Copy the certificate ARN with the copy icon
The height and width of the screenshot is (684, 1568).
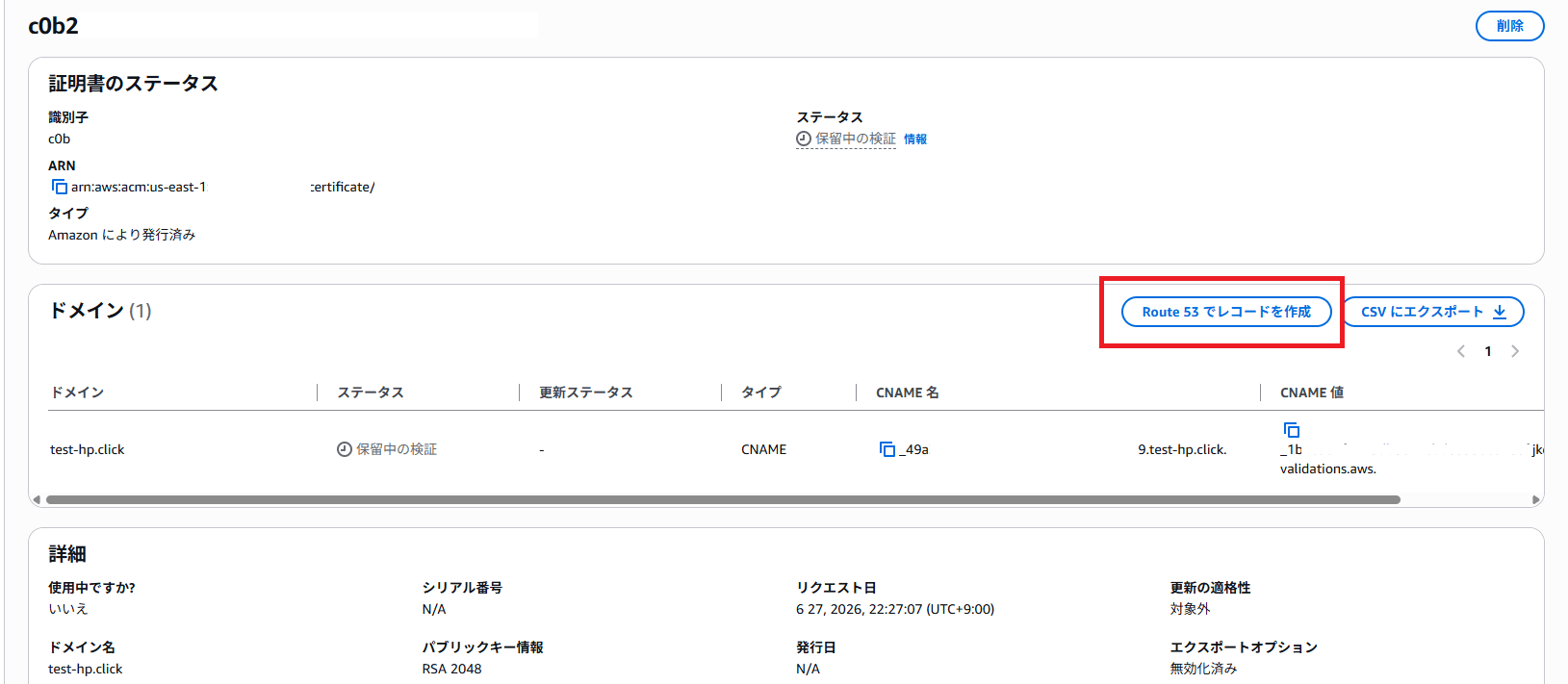(60, 187)
